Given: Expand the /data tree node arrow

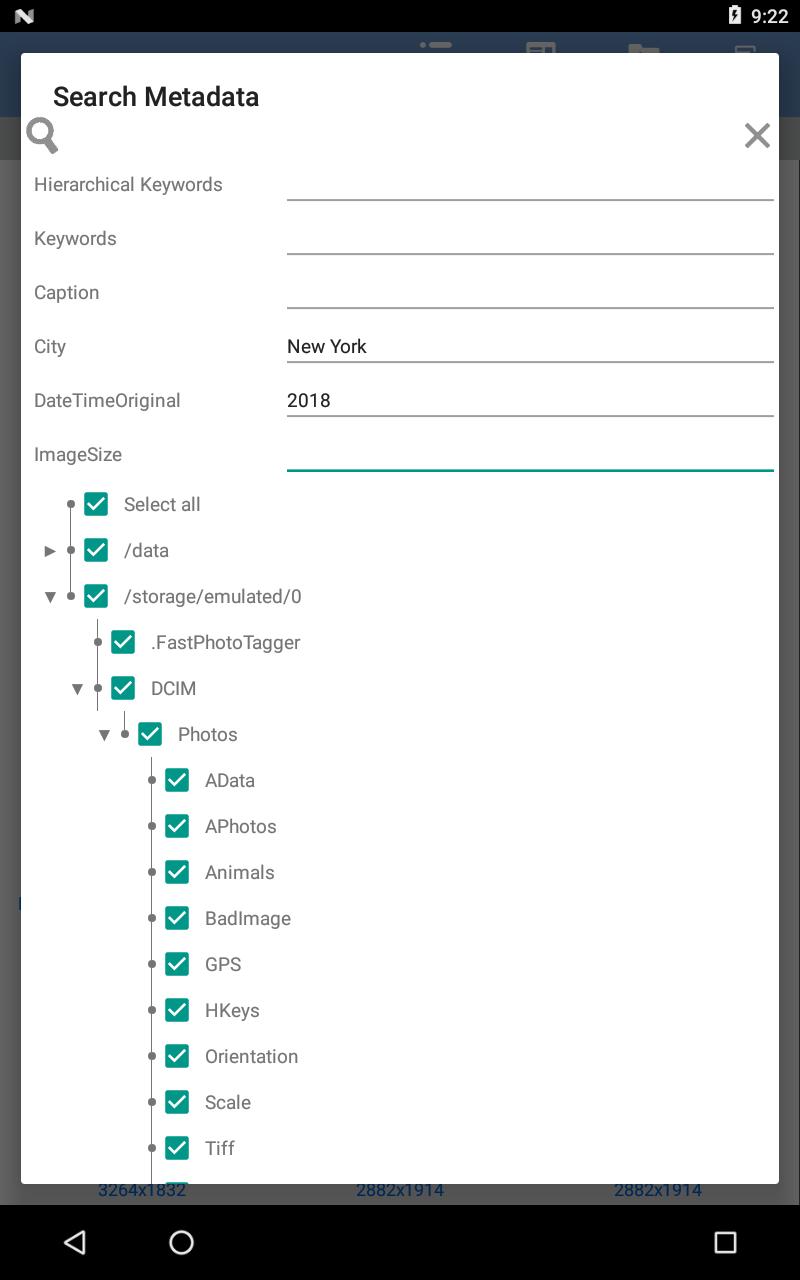Looking at the screenshot, I should tap(50, 551).
